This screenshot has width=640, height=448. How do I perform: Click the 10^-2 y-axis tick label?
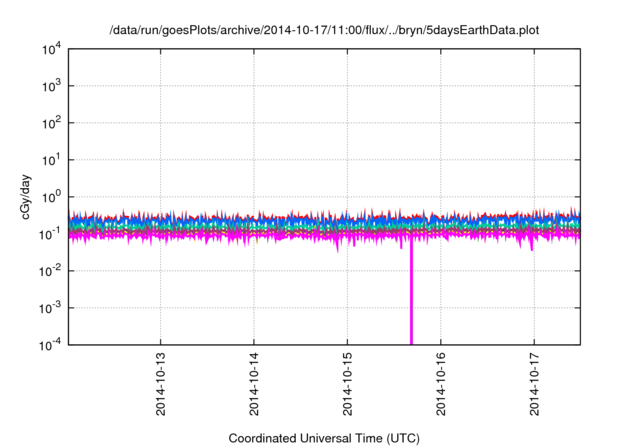pos(49,271)
